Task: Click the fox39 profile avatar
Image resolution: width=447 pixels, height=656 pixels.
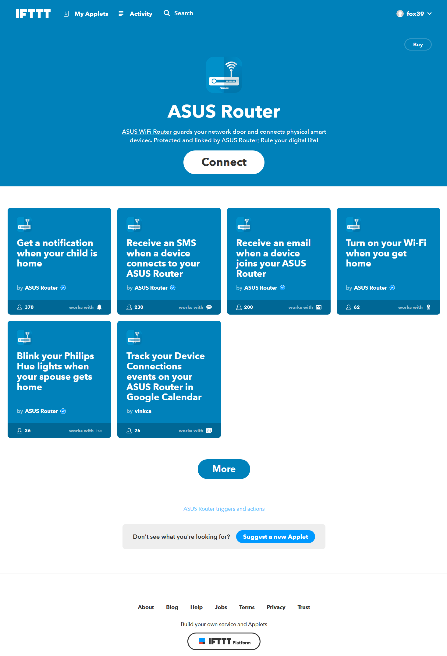Action: click(400, 14)
